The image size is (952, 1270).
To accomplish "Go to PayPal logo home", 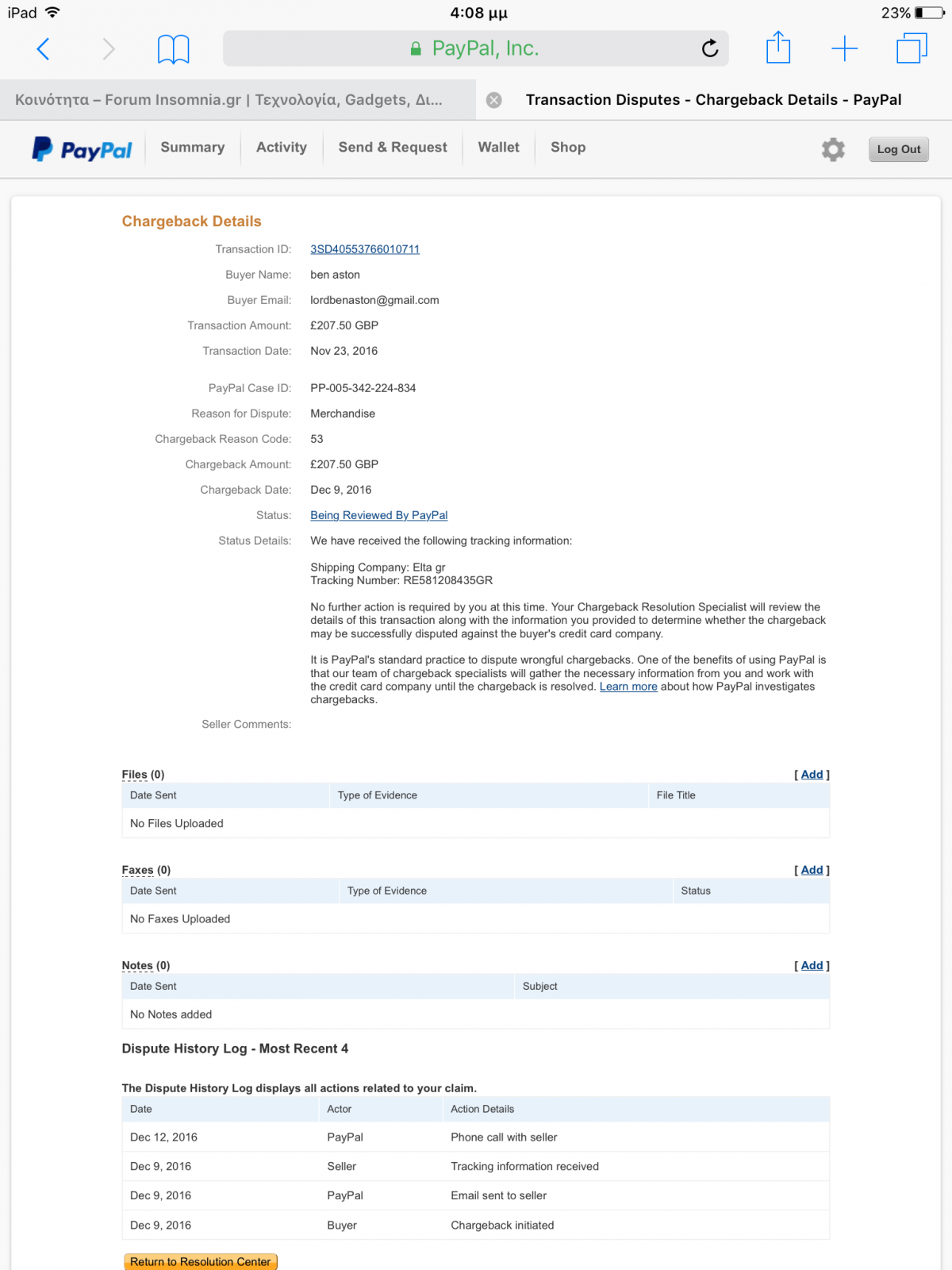I will 82,149.
